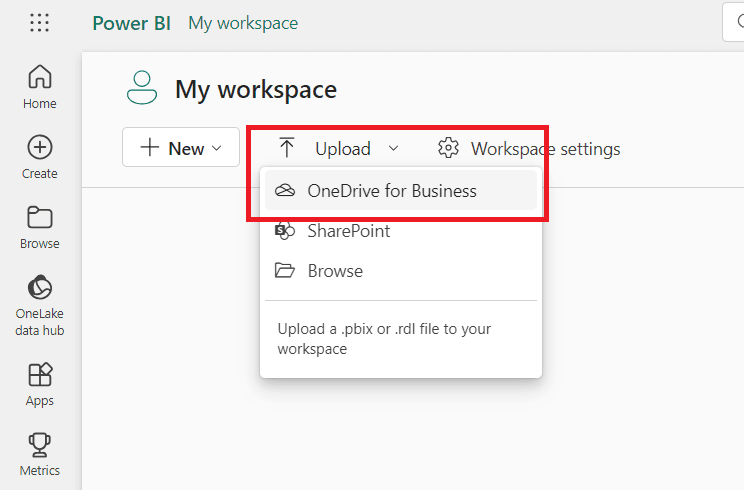Select OneDrive for Business from Upload menu

click(391, 191)
